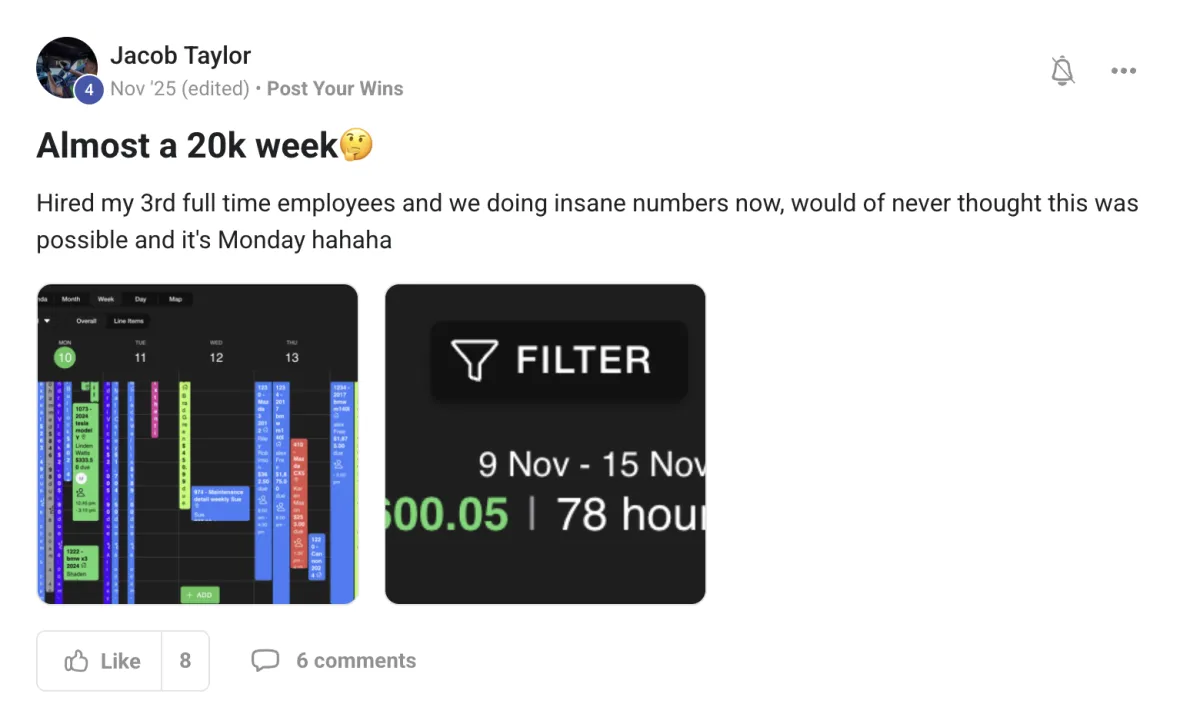The width and height of the screenshot is (1200, 707).
Task: Click the green + ADD button in calendar image
Action: (x=199, y=594)
